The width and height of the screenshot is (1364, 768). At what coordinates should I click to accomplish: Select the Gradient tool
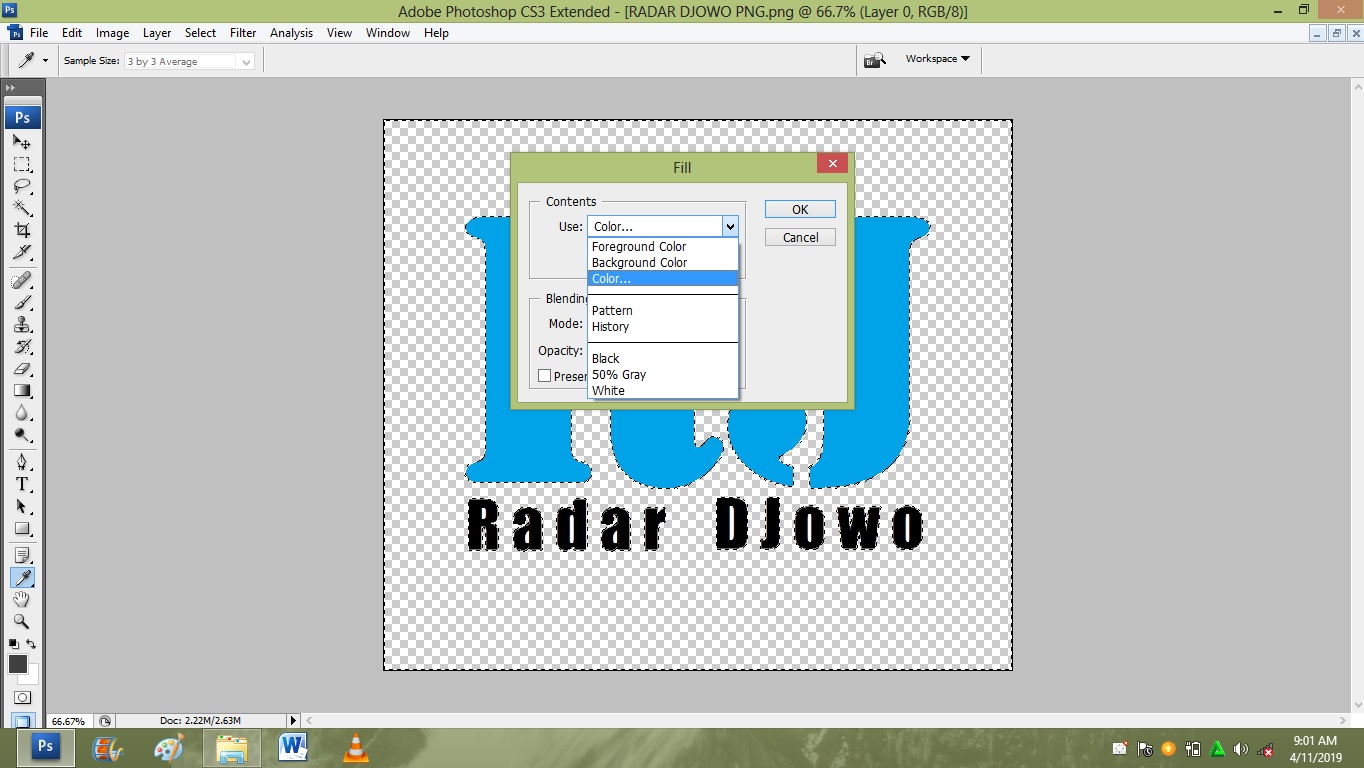click(22, 390)
